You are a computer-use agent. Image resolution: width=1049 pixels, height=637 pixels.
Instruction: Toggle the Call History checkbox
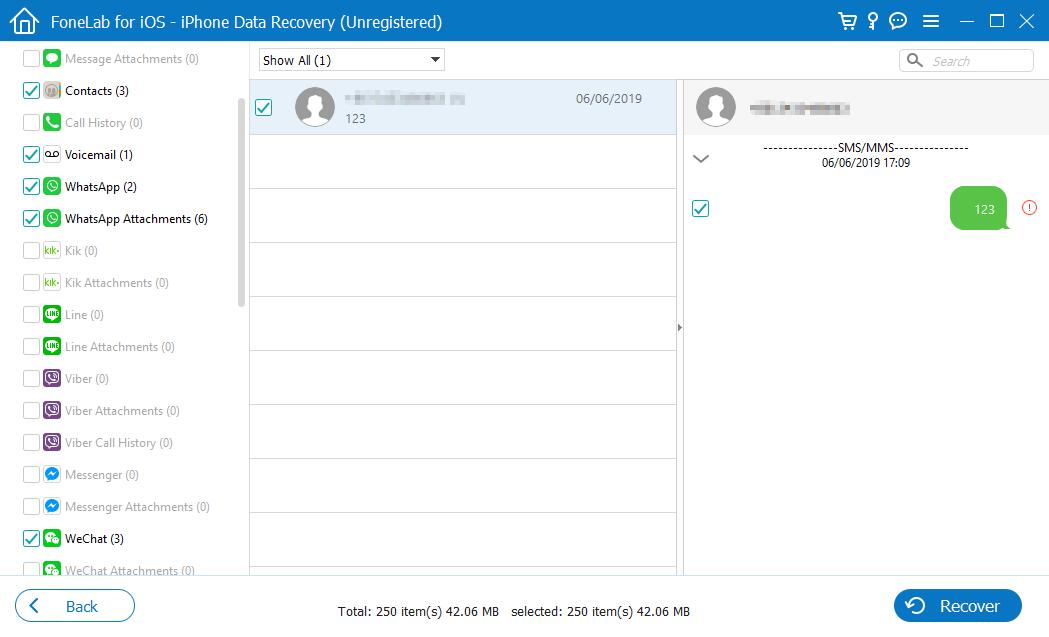(31, 122)
